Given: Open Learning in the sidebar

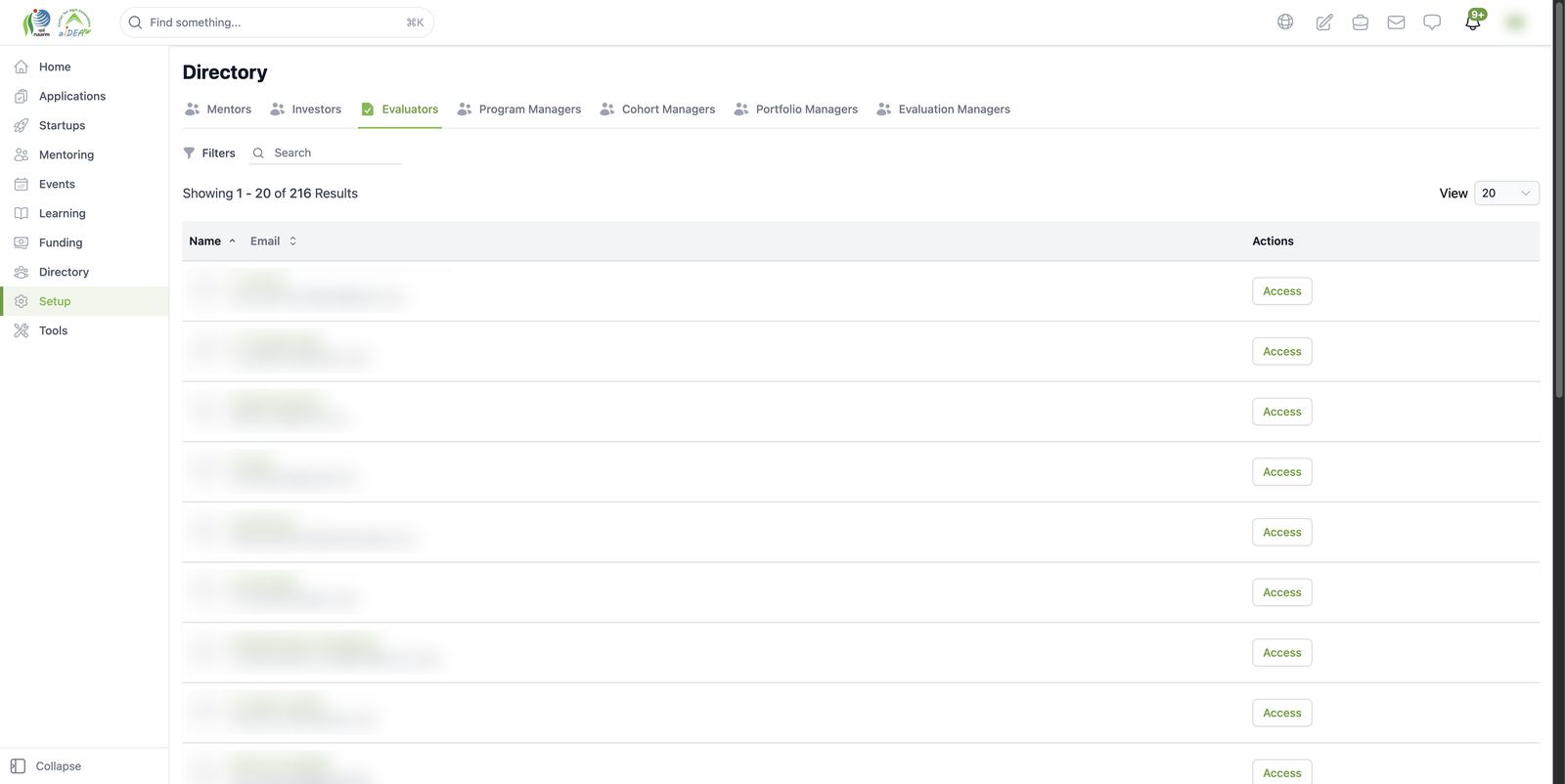Looking at the screenshot, I should tap(84, 213).
